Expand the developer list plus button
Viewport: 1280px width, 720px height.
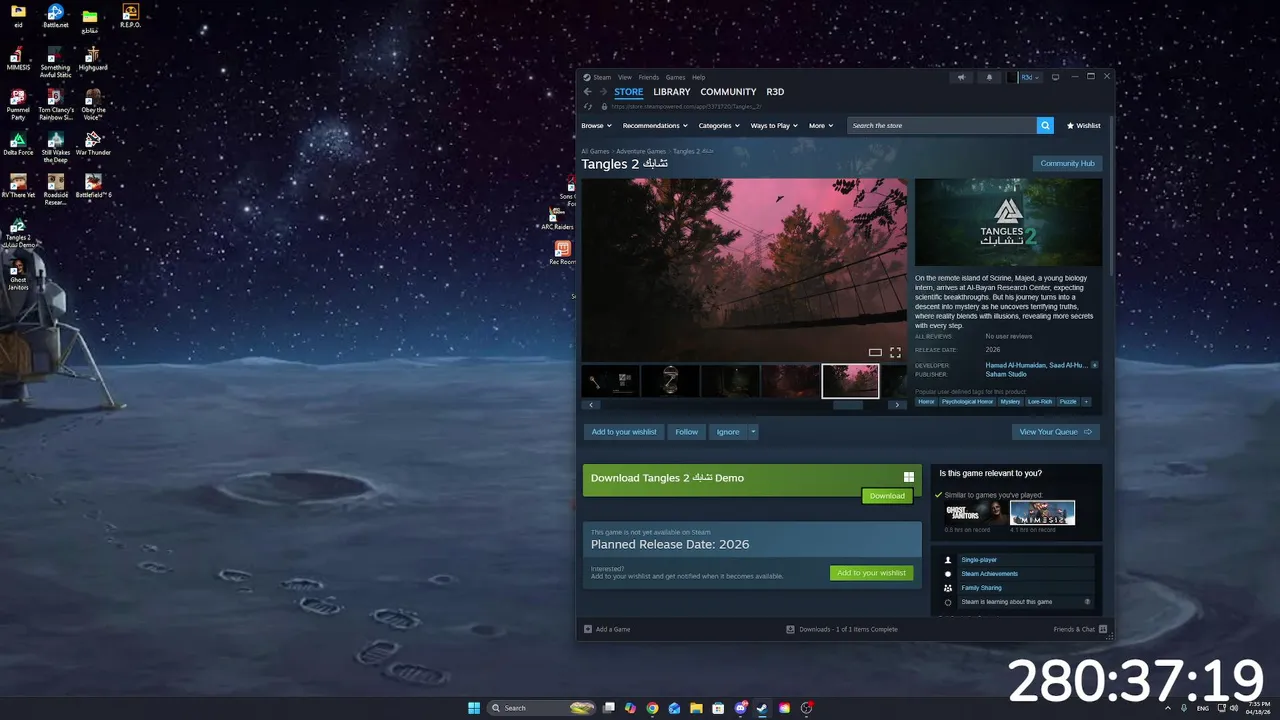pyautogui.click(x=1094, y=366)
